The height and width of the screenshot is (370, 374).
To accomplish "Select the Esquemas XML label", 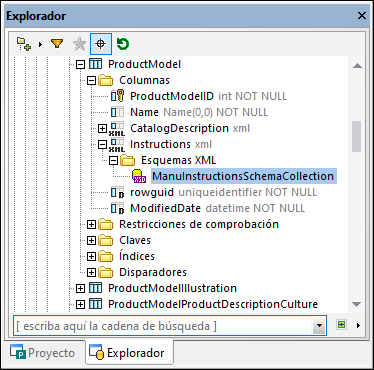I will (x=178, y=160).
